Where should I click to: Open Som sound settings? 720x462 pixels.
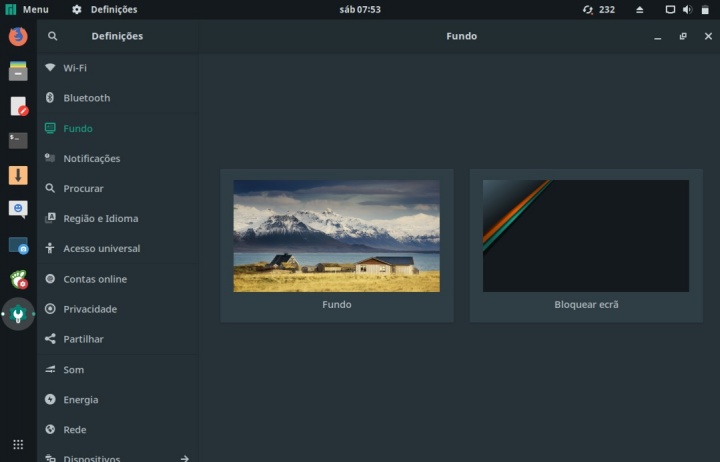(73, 369)
